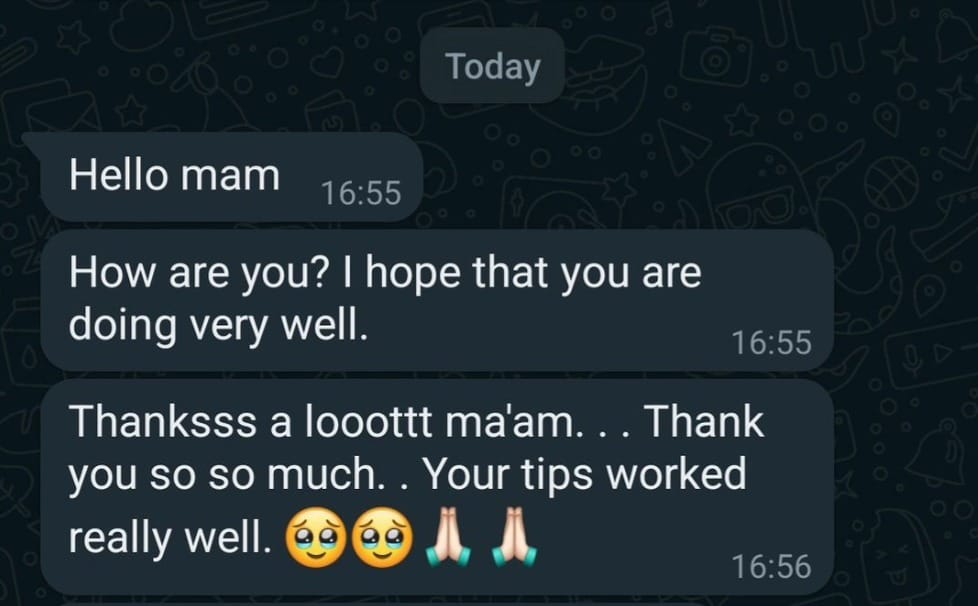Screen dimensions: 978x606
Task: Select the Thanksss a looottt message bubble
Action: point(437,487)
